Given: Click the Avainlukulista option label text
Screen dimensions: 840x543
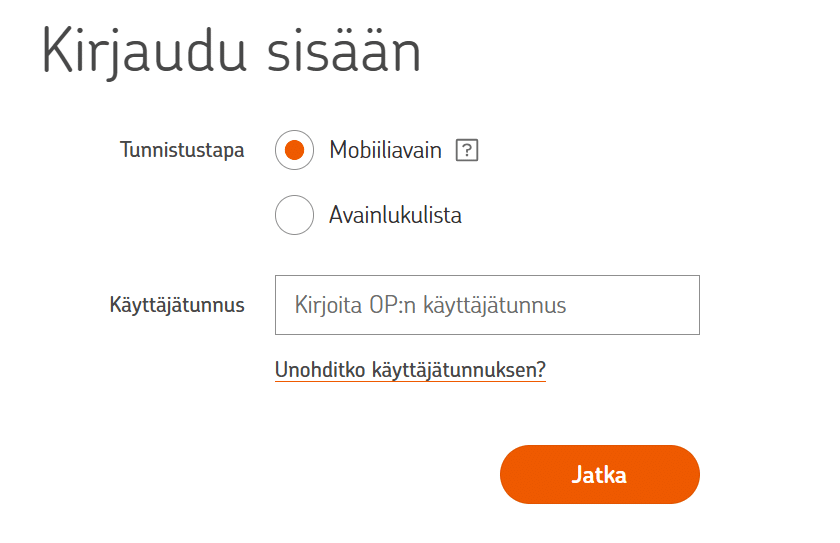Looking at the screenshot, I should (x=395, y=215).
